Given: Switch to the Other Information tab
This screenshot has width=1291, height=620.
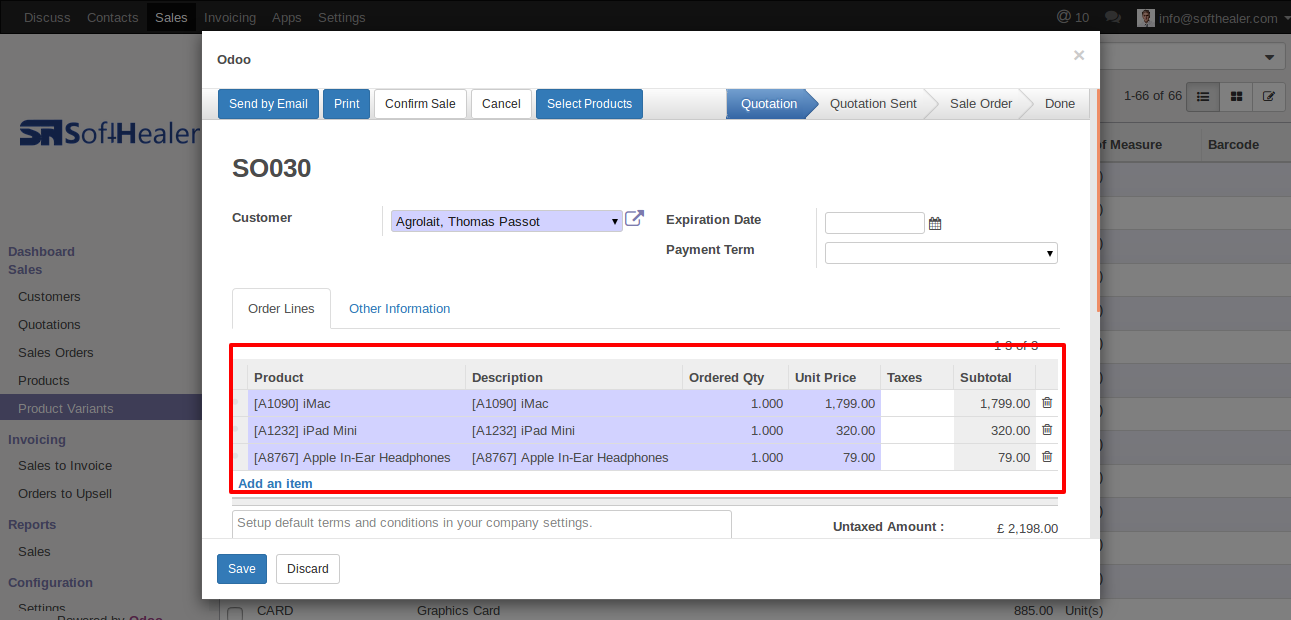Looking at the screenshot, I should (399, 309).
